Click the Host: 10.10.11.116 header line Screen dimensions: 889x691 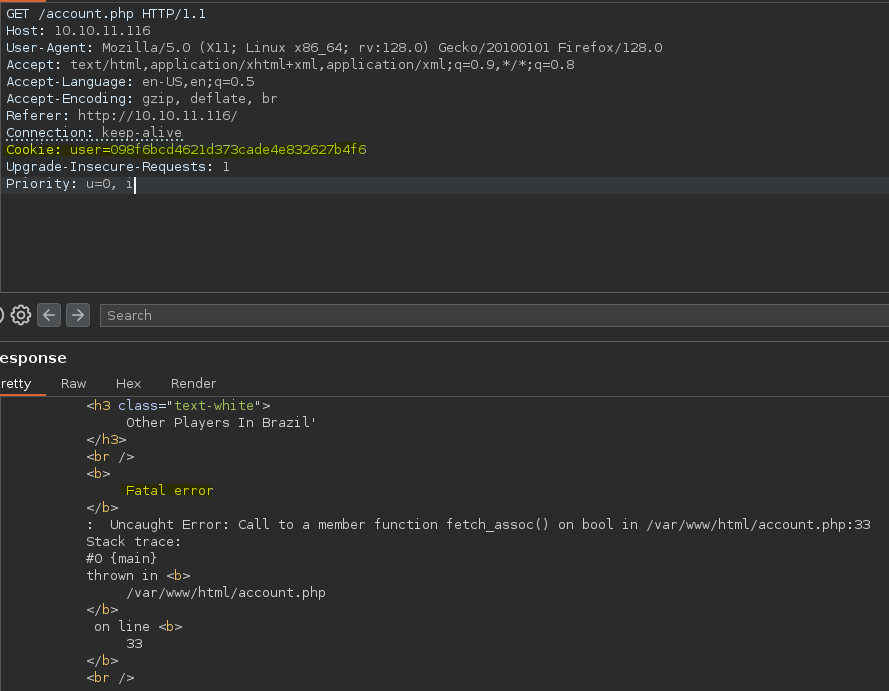click(78, 31)
